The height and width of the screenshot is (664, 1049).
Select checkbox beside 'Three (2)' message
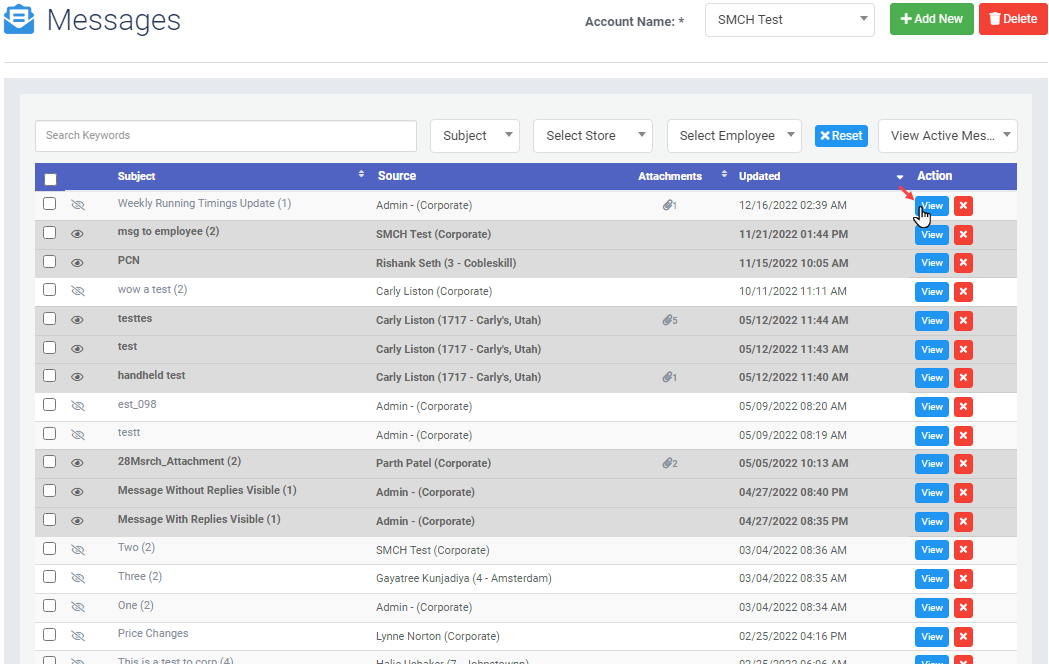pyautogui.click(x=50, y=577)
